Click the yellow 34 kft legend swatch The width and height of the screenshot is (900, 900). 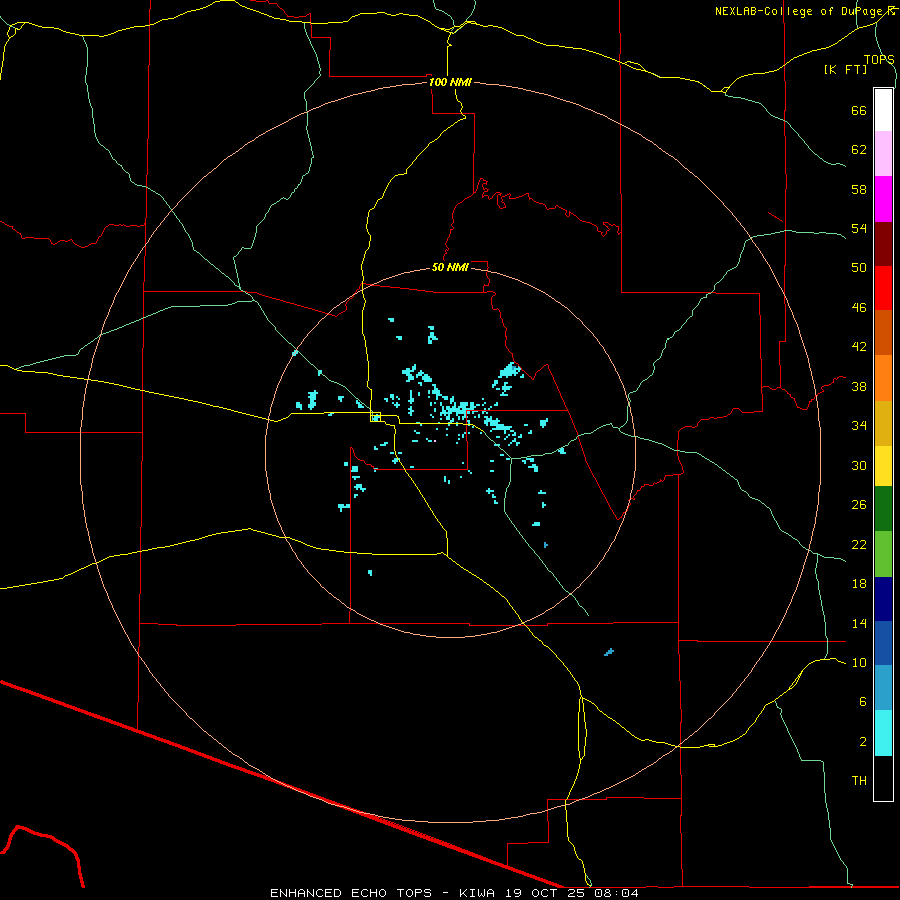pos(883,466)
